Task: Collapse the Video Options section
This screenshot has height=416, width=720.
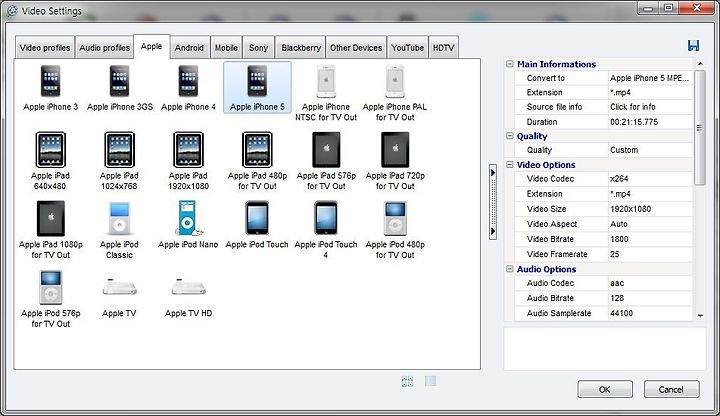Action: (x=510, y=164)
